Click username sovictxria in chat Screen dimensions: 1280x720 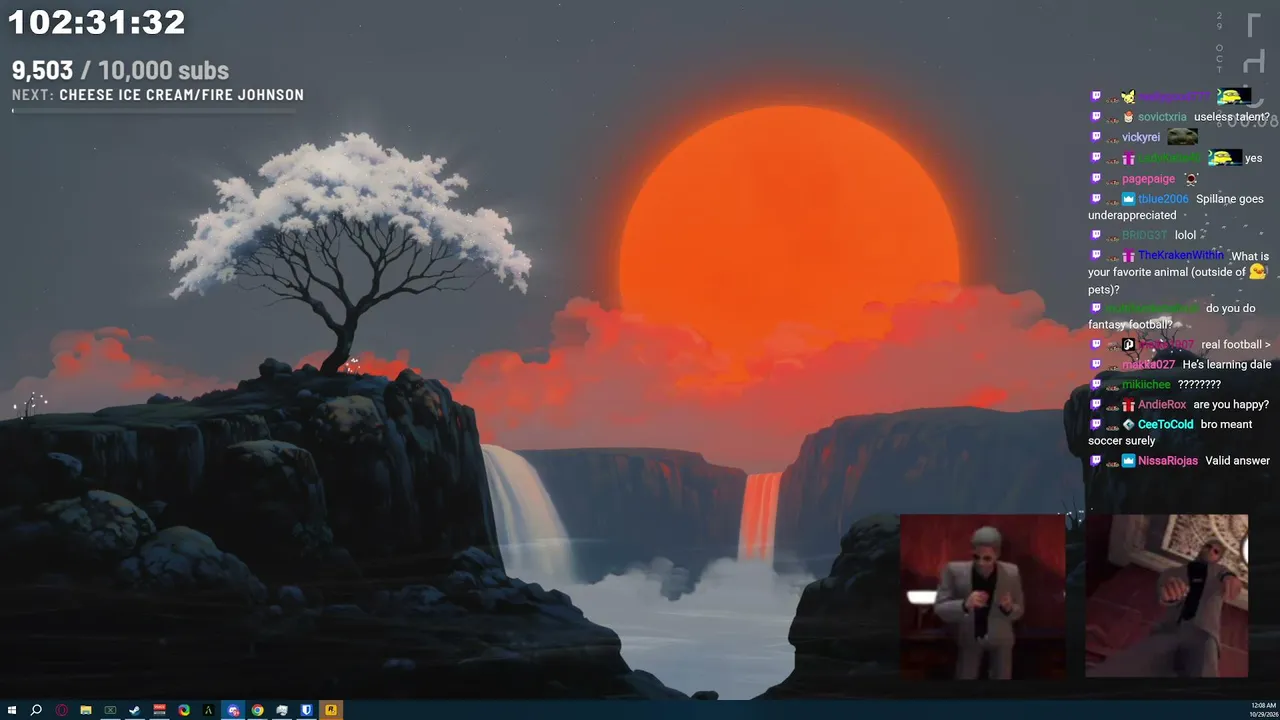(x=1162, y=117)
